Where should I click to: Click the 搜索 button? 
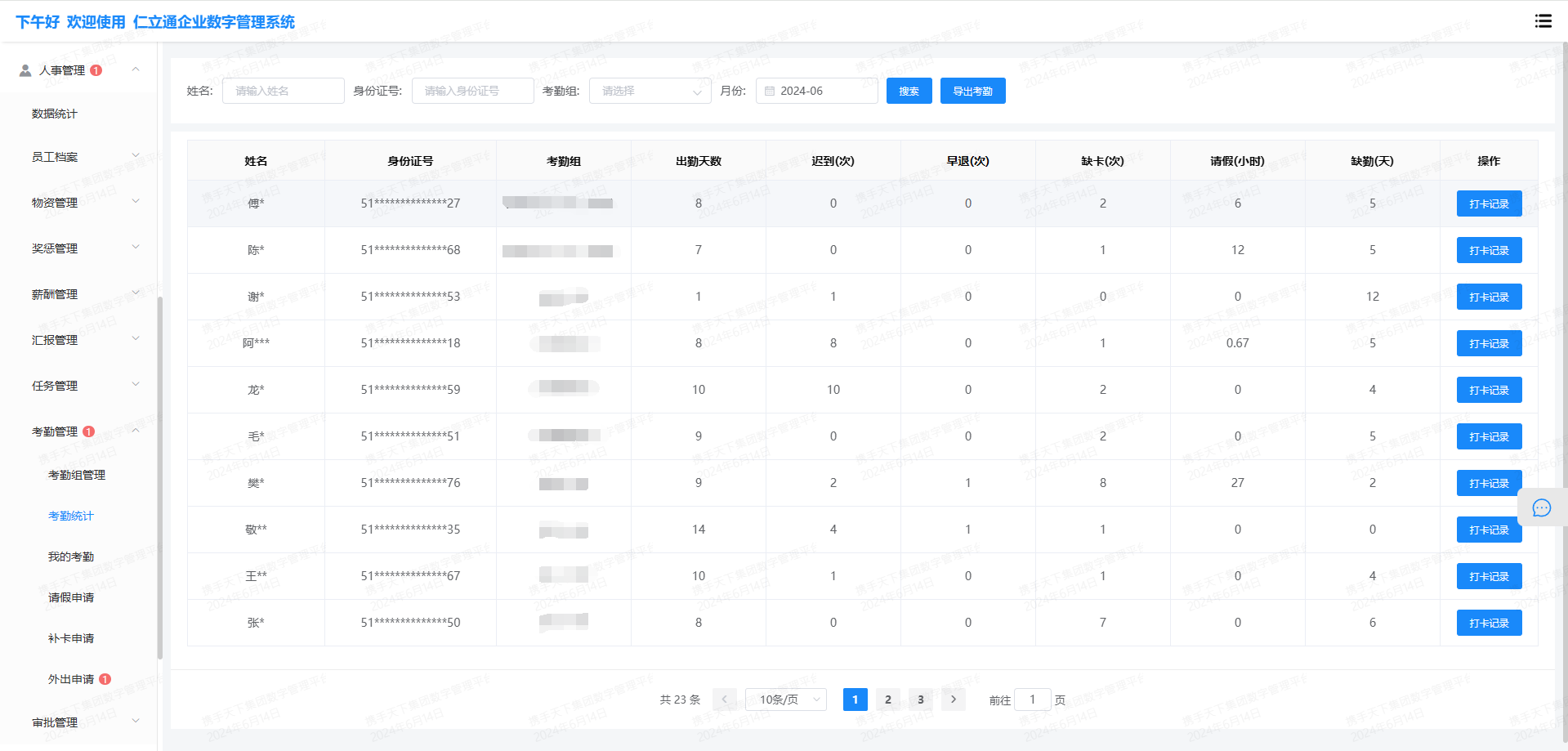(x=909, y=91)
